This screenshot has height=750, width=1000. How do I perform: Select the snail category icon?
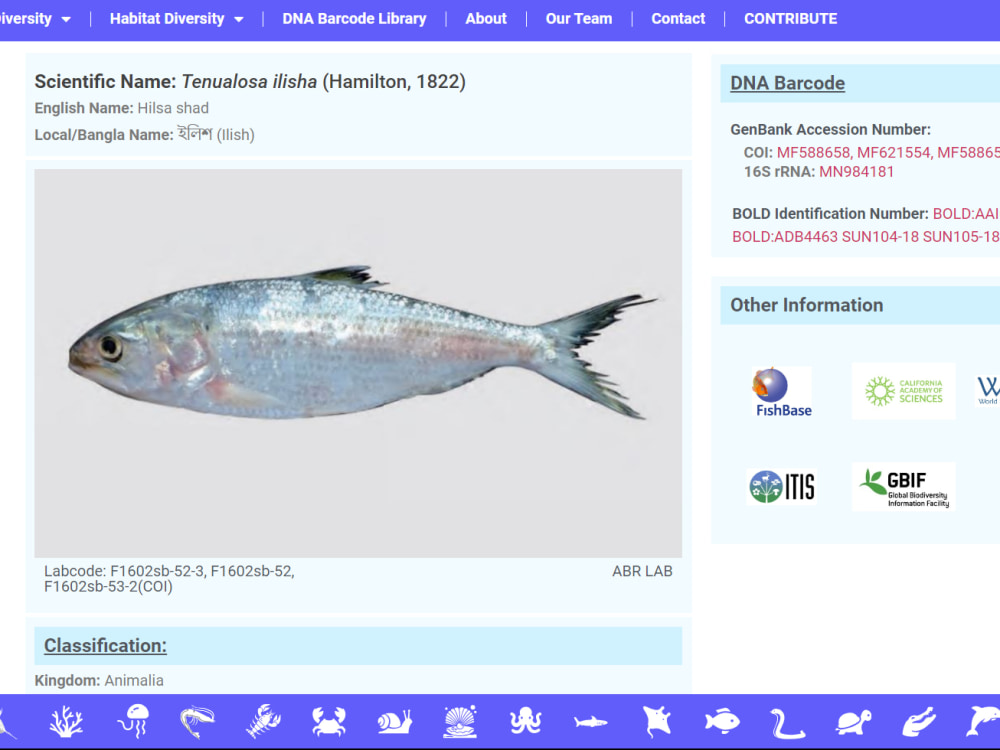tap(395, 722)
